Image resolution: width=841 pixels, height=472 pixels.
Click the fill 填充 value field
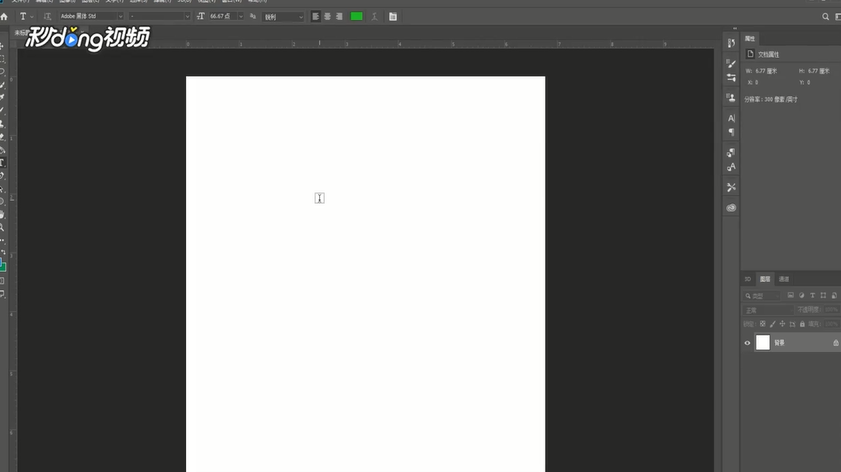[831, 324]
